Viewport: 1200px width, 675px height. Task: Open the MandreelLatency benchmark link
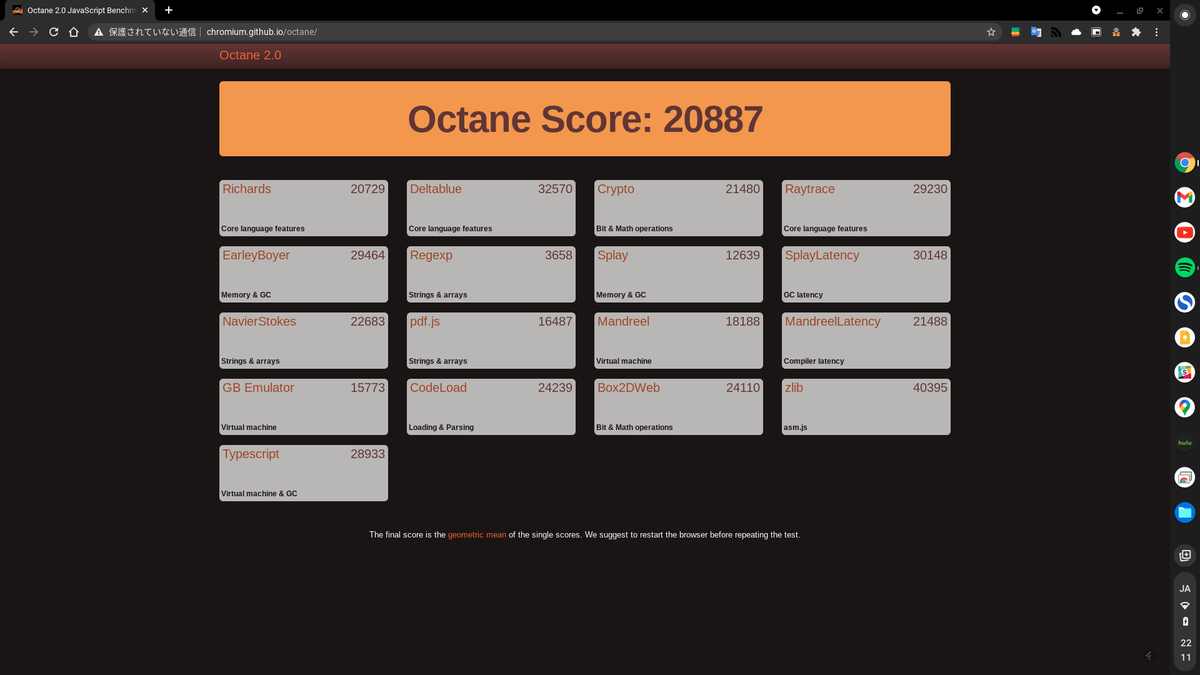[833, 321]
